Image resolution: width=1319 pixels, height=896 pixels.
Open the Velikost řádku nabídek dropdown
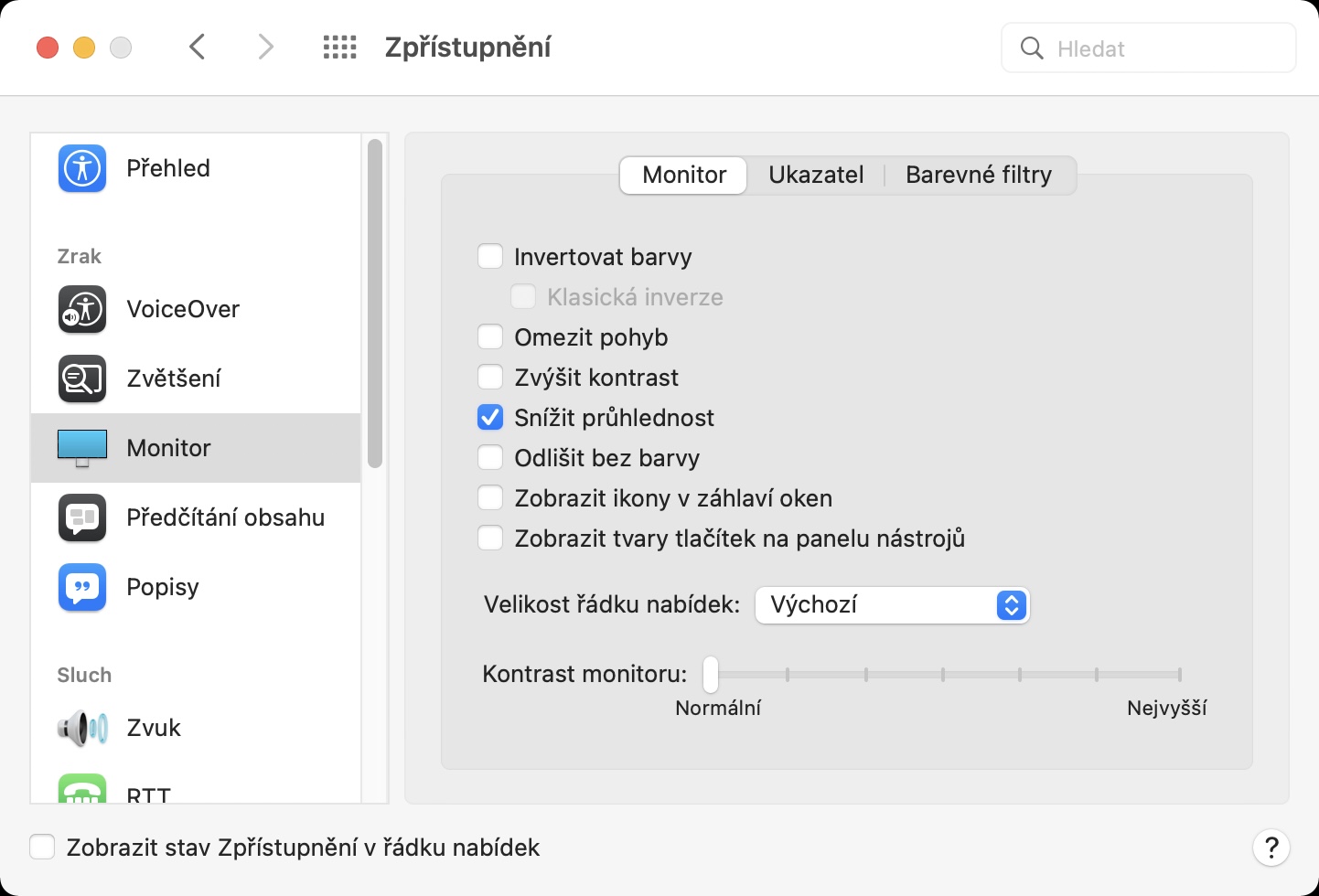[x=892, y=605]
